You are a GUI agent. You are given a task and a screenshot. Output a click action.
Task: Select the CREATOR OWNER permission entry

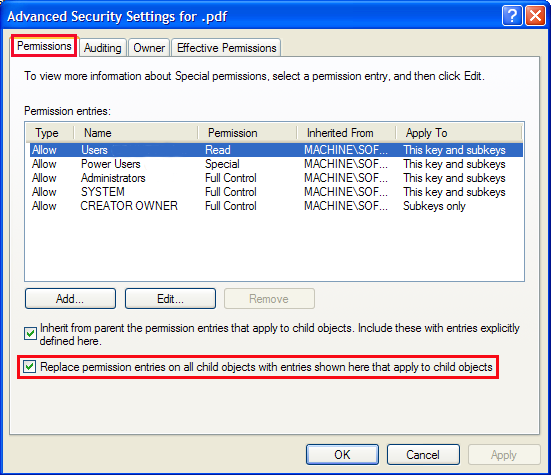276,206
